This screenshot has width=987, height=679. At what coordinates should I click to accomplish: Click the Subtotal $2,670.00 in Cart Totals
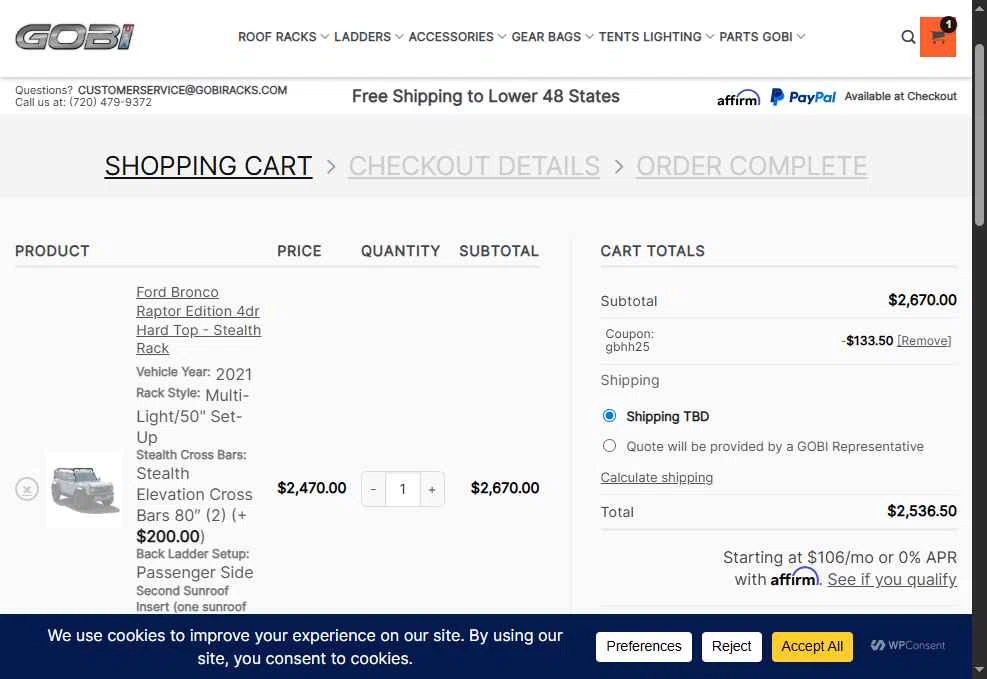pyautogui.click(x=922, y=300)
